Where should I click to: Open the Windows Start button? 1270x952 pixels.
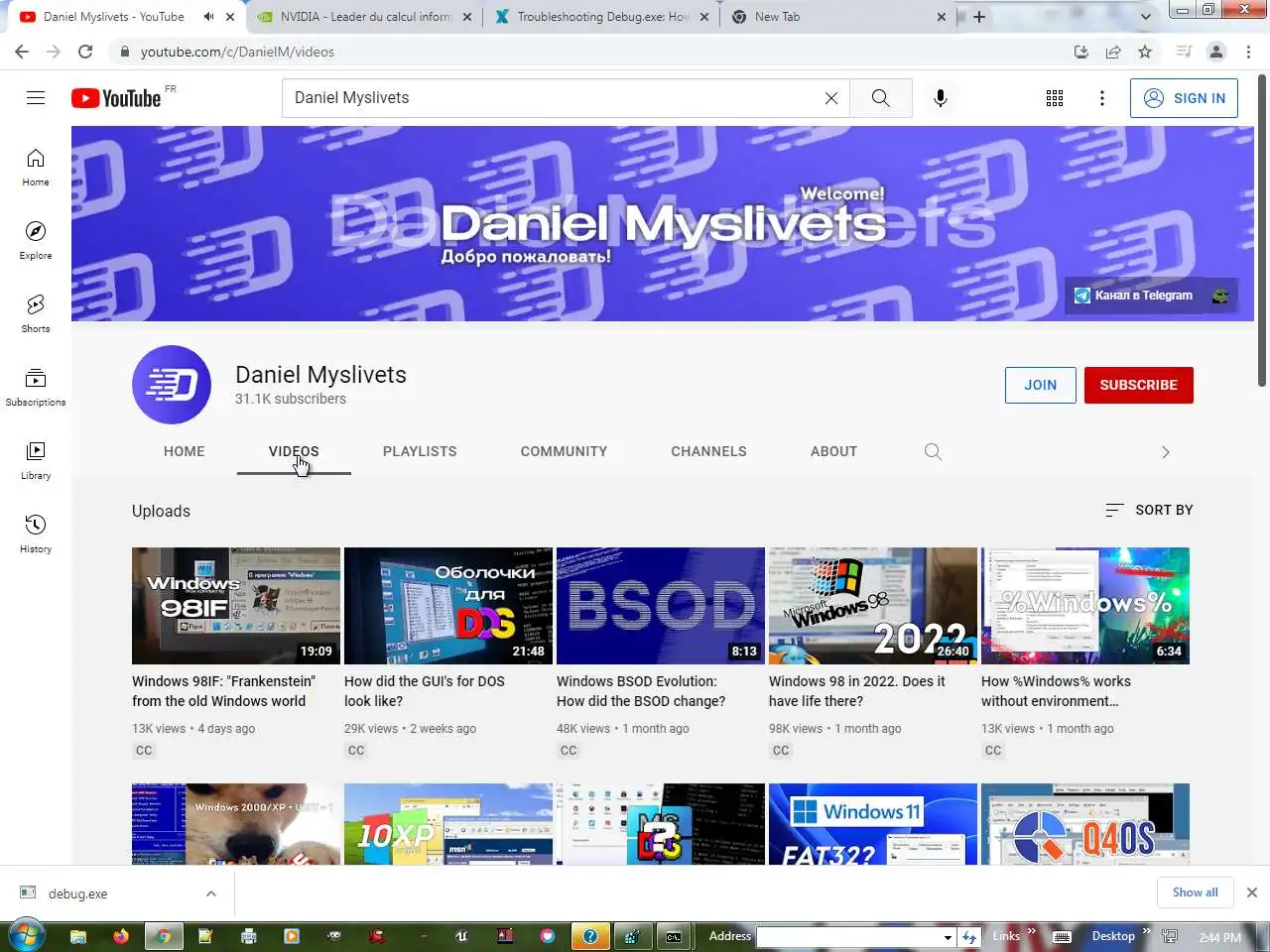(x=25, y=935)
